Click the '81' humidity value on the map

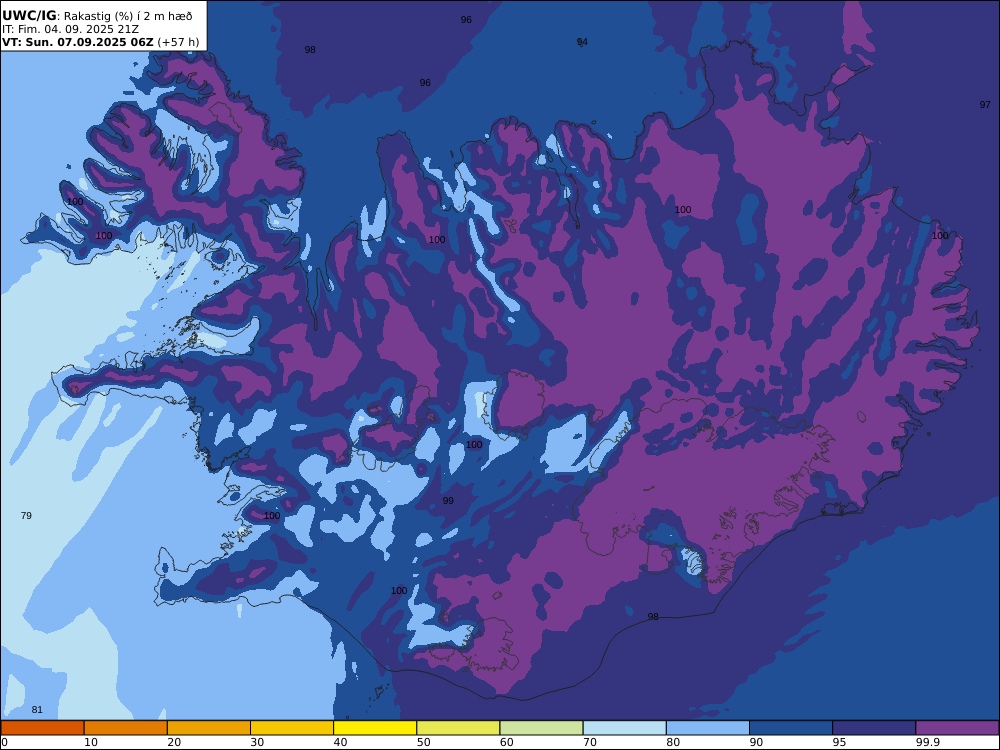[x=37, y=709]
